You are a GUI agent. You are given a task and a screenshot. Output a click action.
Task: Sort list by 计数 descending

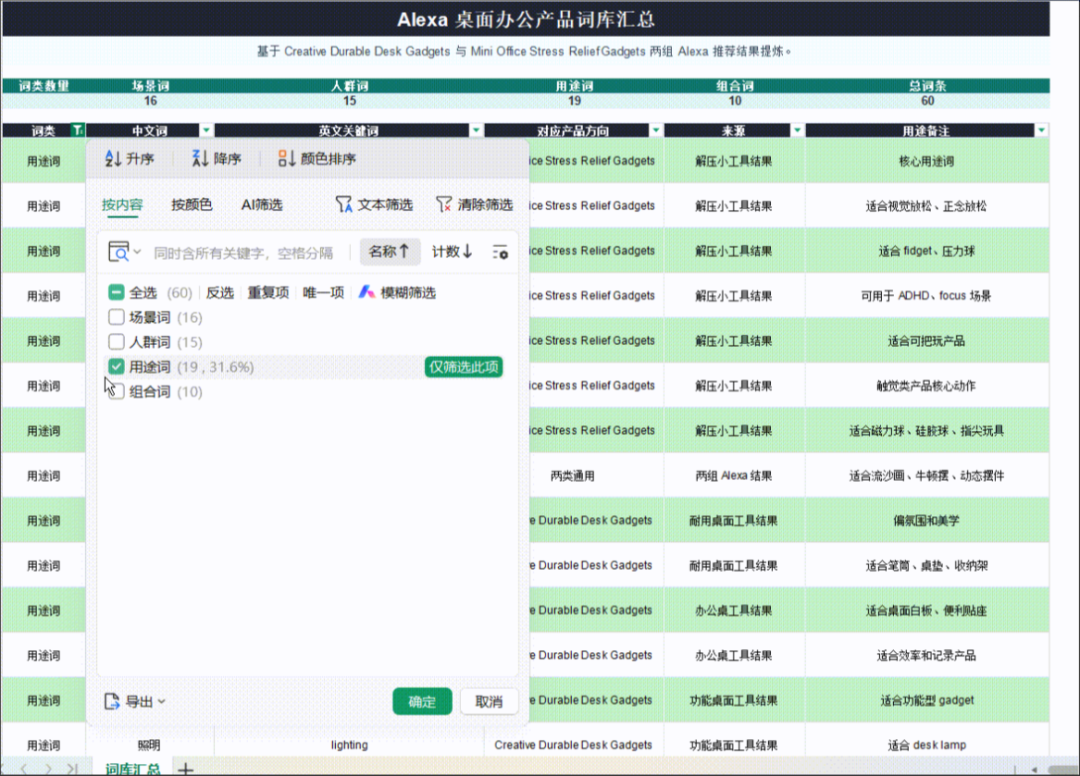[x=452, y=252]
